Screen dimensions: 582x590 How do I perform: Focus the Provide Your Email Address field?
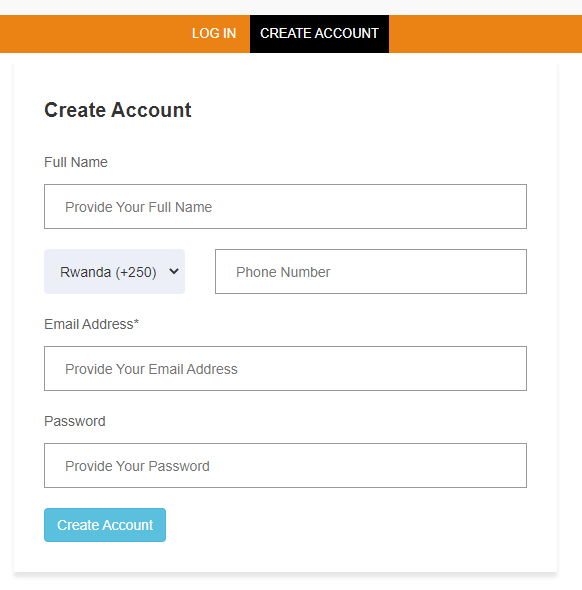[285, 368]
